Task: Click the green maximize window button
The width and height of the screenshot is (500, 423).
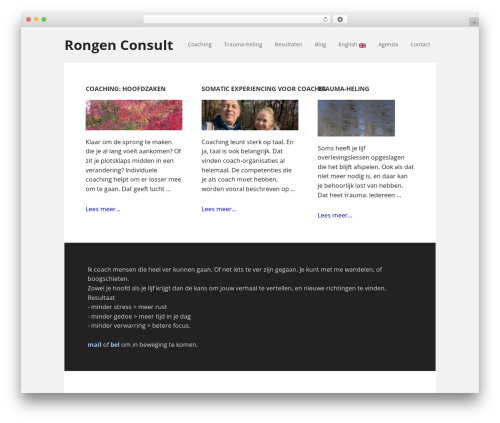Action: (44, 19)
